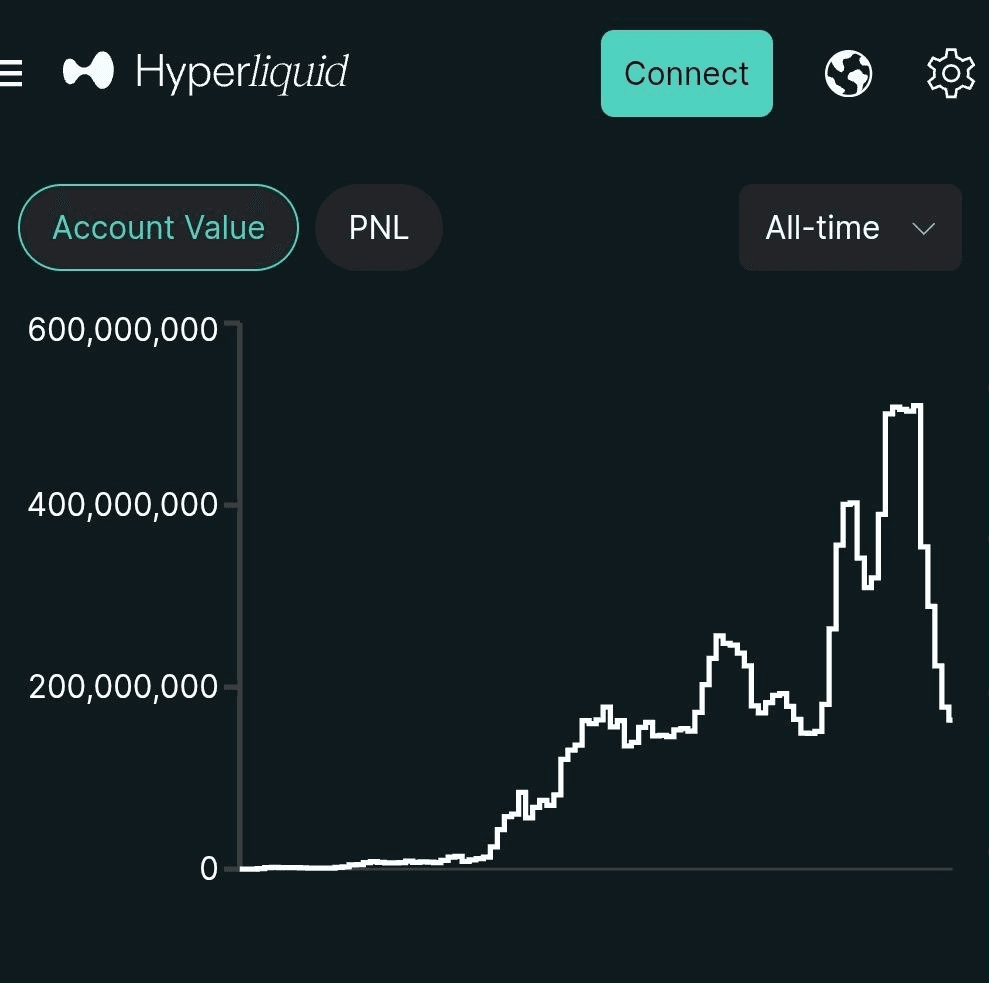989x983 pixels.
Task: Click the 400,000,000 y-axis label
Action: click(x=122, y=505)
